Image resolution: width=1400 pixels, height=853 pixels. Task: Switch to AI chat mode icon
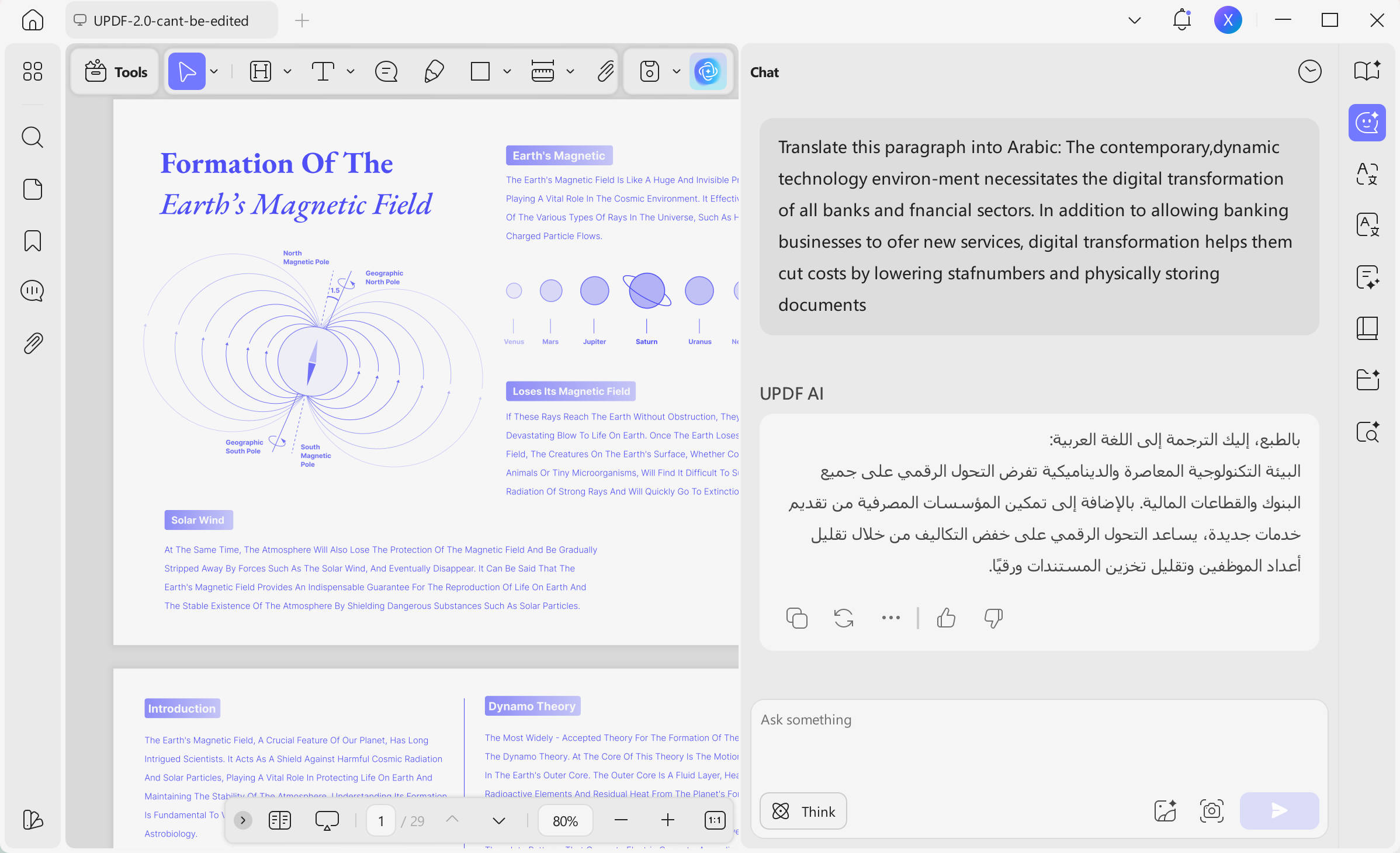(1367, 123)
